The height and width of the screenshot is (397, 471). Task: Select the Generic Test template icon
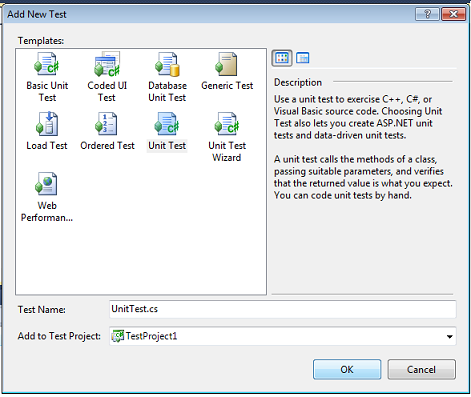pos(226,64)
